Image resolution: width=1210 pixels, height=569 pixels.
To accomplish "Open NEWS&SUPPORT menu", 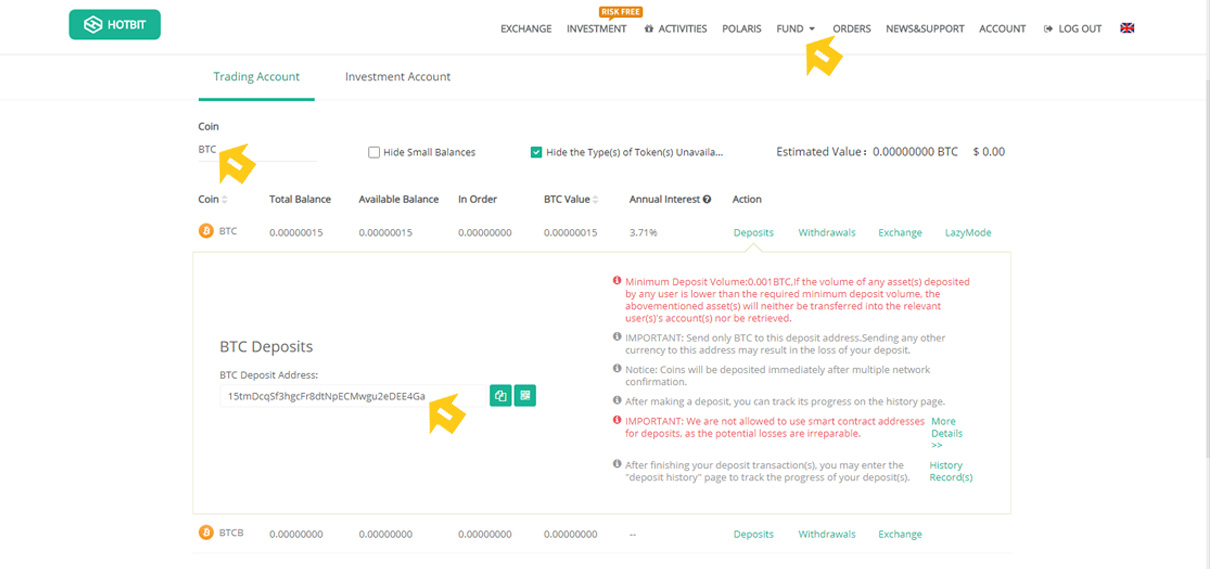I will coord(925,28).
